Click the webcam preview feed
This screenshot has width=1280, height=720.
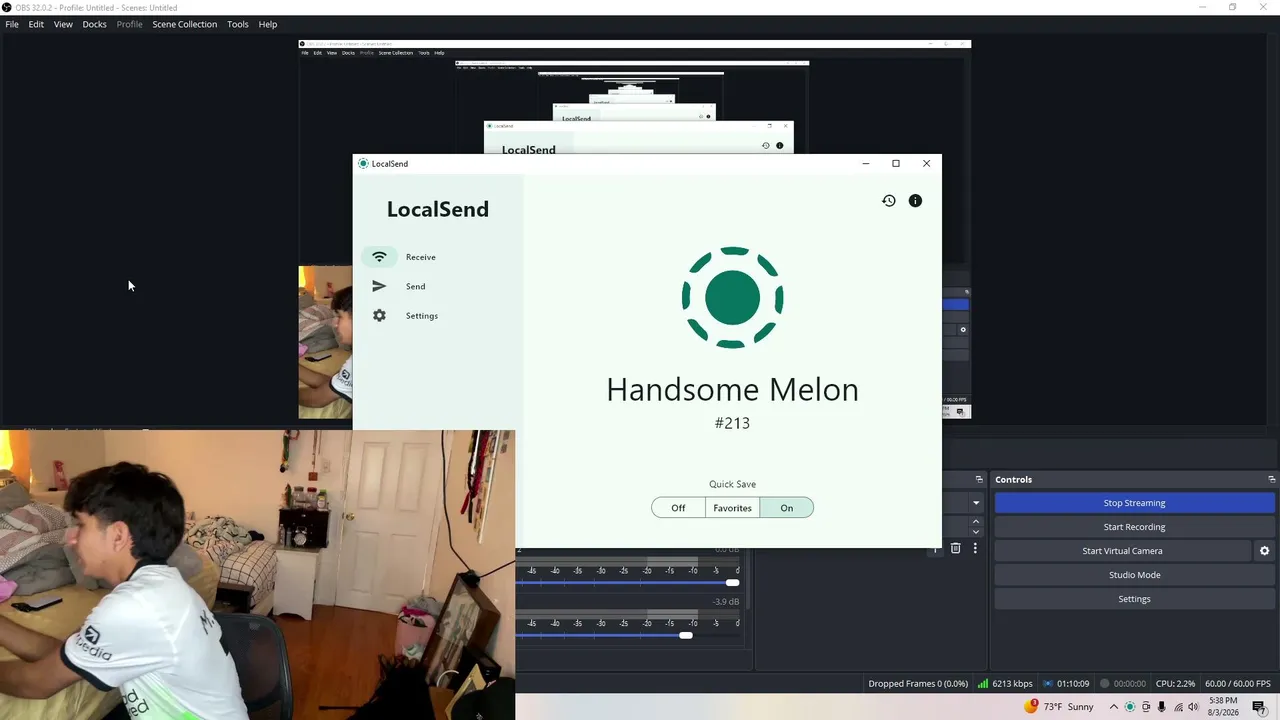(x=257, y=575)
